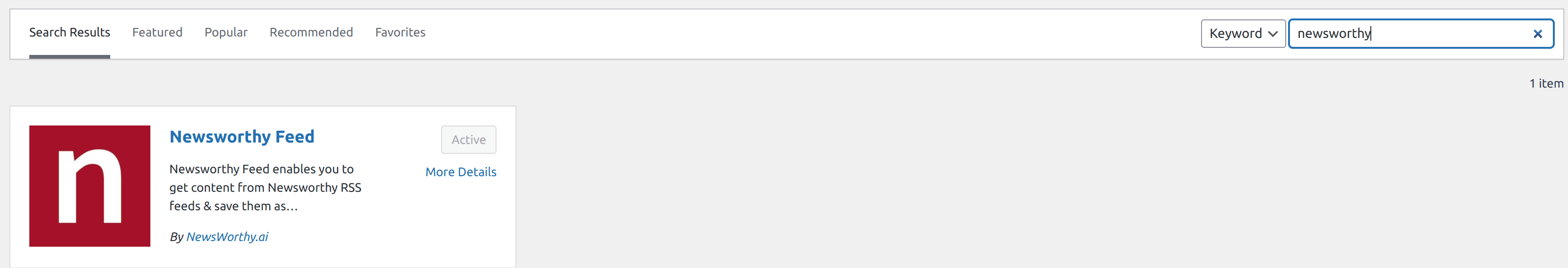Click the 1 item results count
1568x268 pixels.
click(x=1546, y=83)
